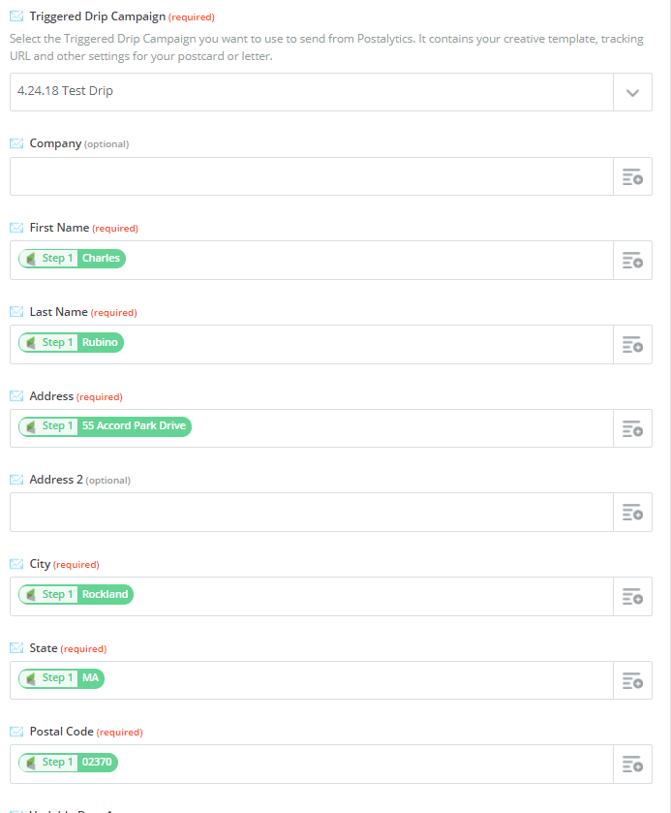Image resolution: width=671 pixels, height=813 pixels.
Task: Click insert-field icon for Postal Code
Action: click(633, 764)
